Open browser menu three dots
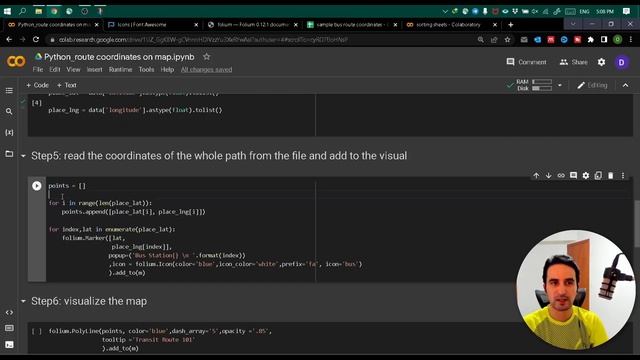Viewport: 640px width, 360px height. point(631,40)
